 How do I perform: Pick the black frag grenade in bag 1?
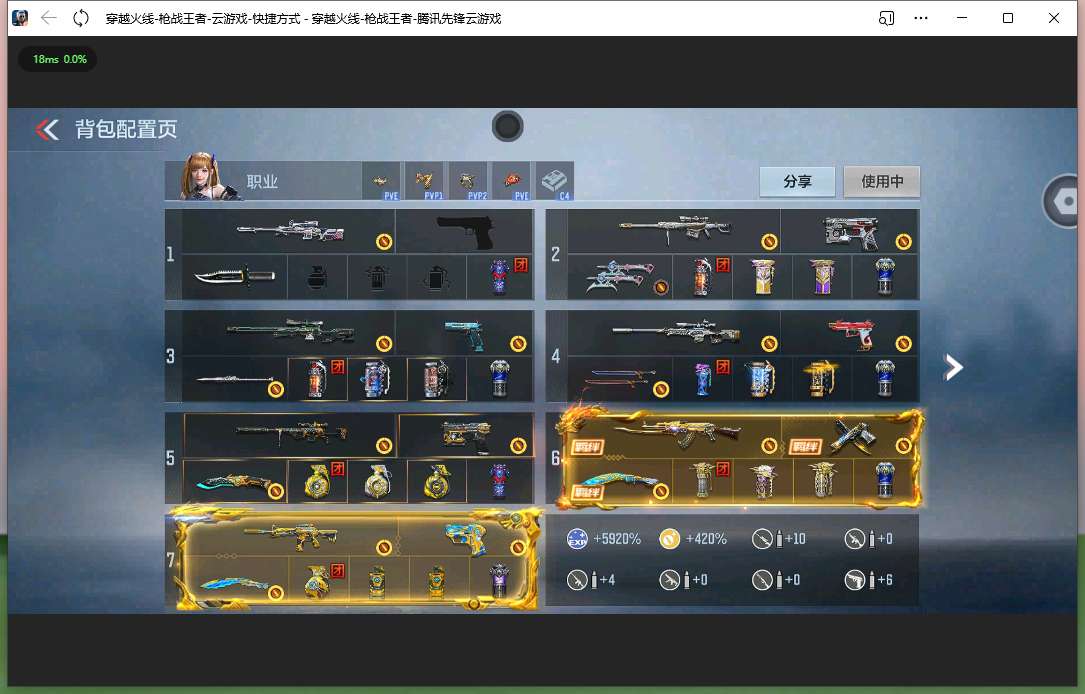click(317, 277)
